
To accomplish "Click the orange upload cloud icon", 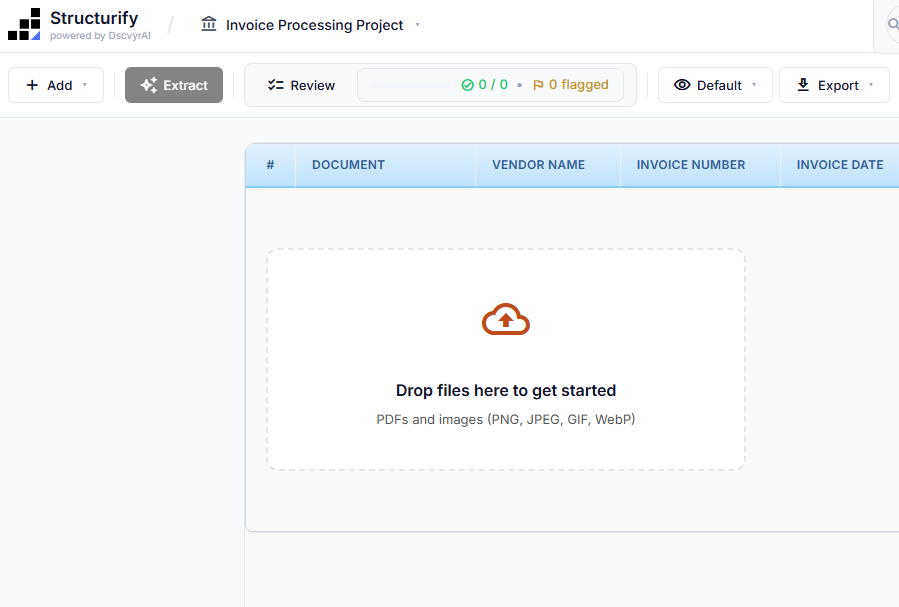I will pyautogui.click(x=505, y=318).
